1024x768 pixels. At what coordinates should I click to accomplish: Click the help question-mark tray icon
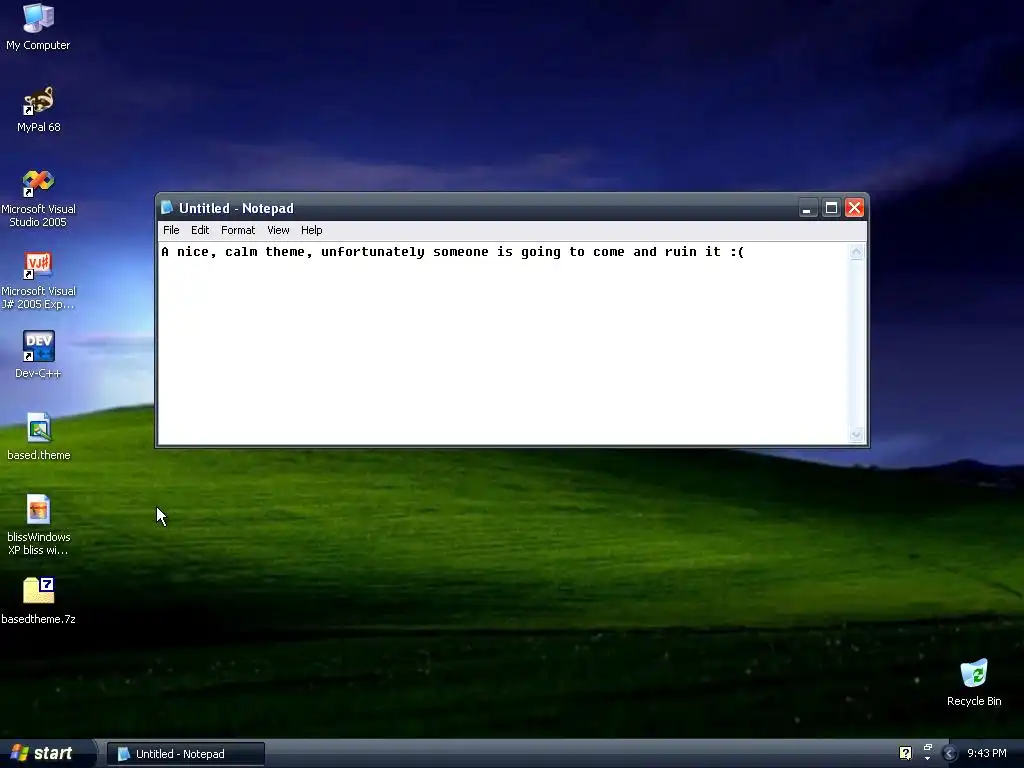pos(905,753)
